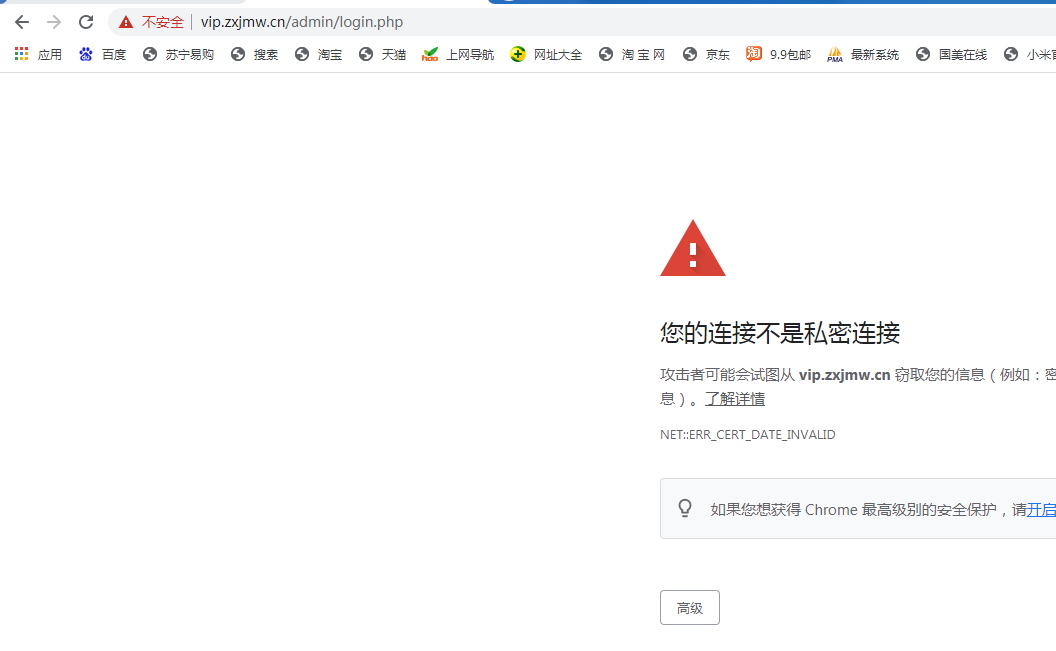Click the apps grid launcher icon
This screenshot has height=651, width=1056.
pos(20,53)
